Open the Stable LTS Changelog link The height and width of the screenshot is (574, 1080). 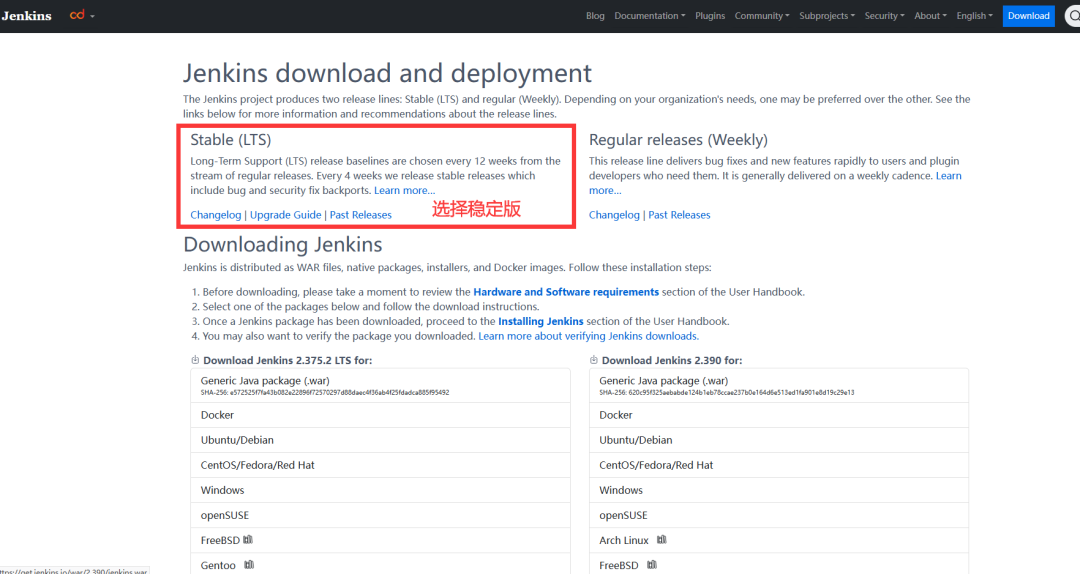216,215
